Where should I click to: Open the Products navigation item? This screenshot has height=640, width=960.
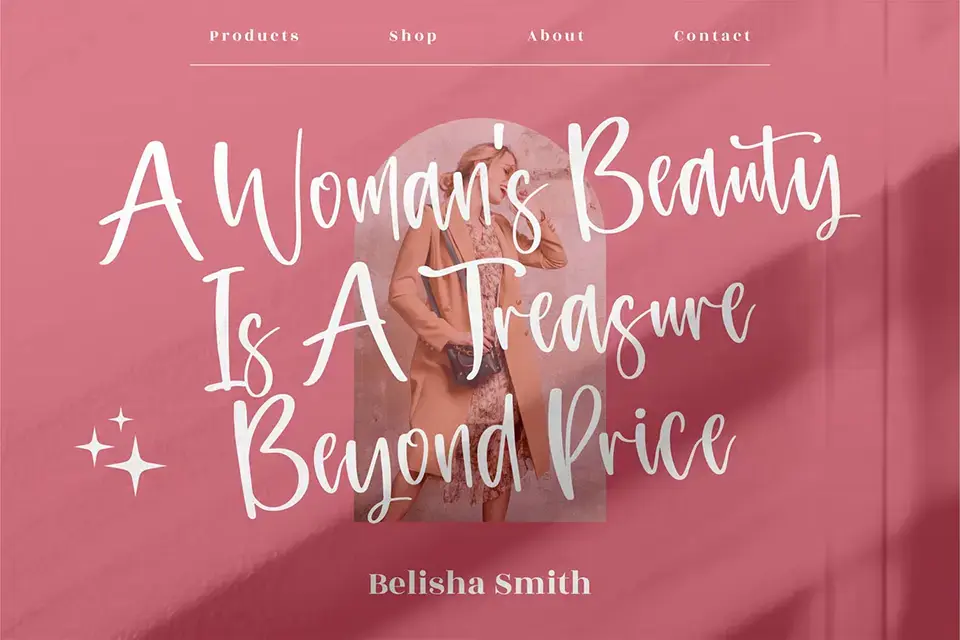pos(254,36)
